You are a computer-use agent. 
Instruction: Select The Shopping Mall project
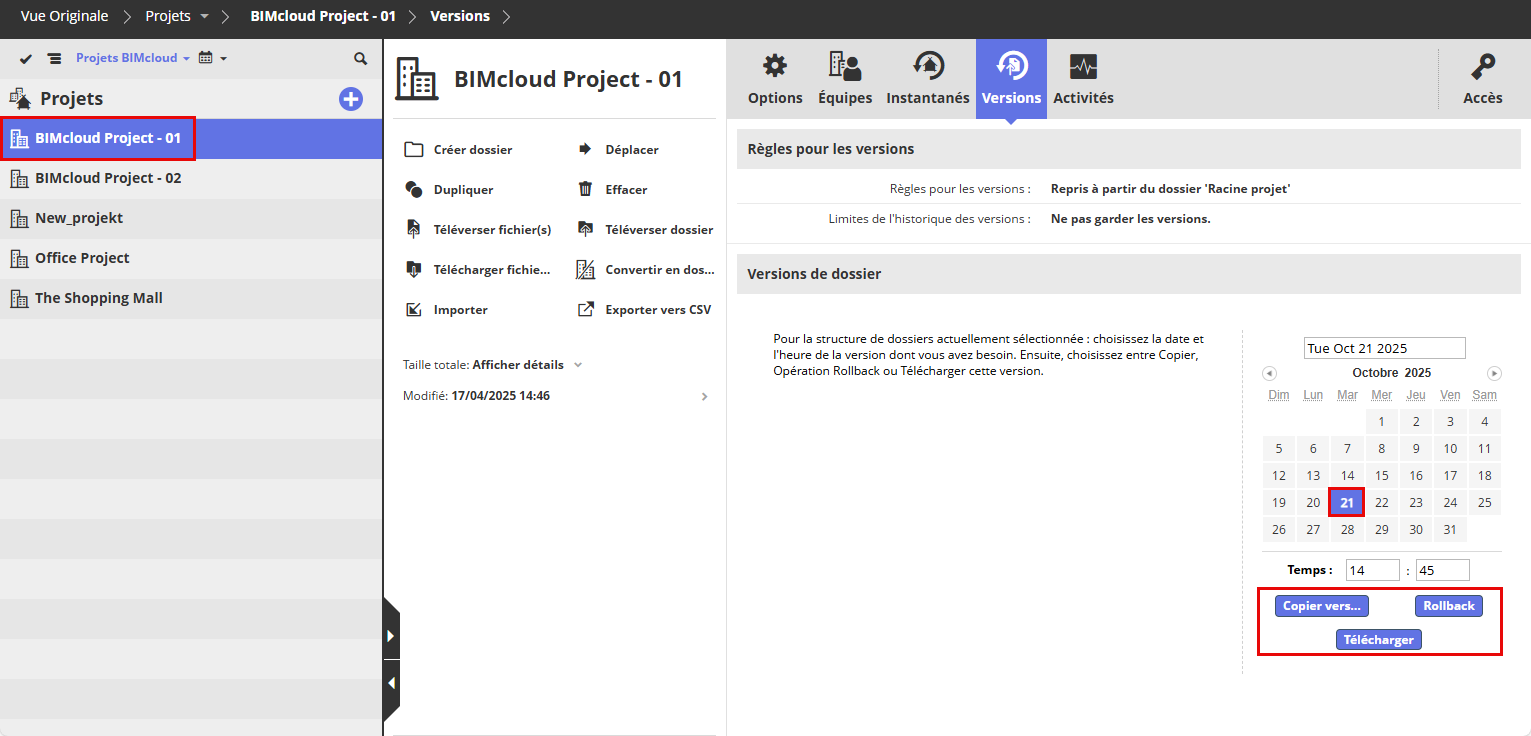[191, 299]
